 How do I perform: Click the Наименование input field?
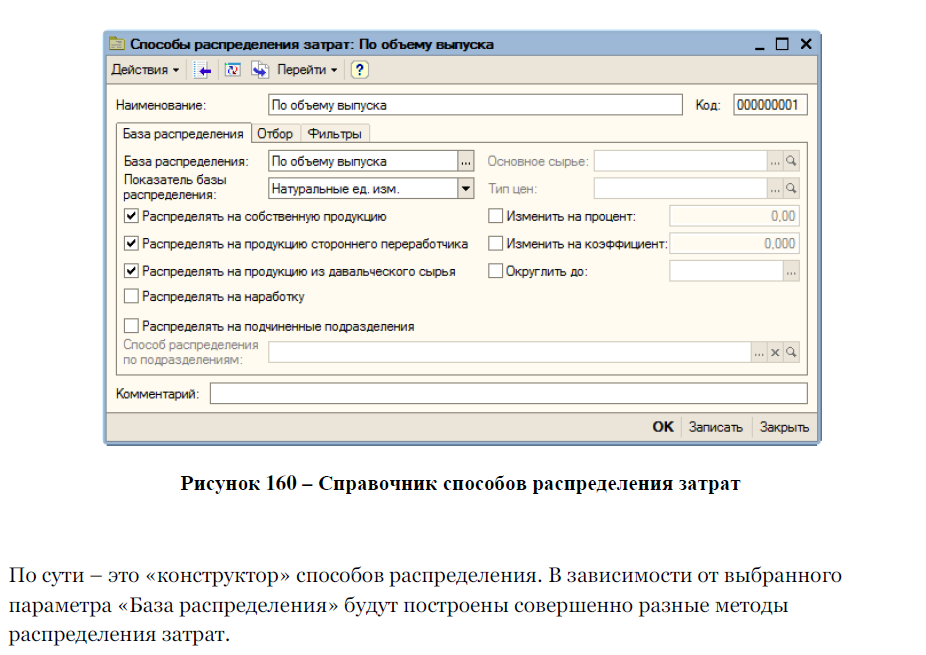click(x=475, y=105)
